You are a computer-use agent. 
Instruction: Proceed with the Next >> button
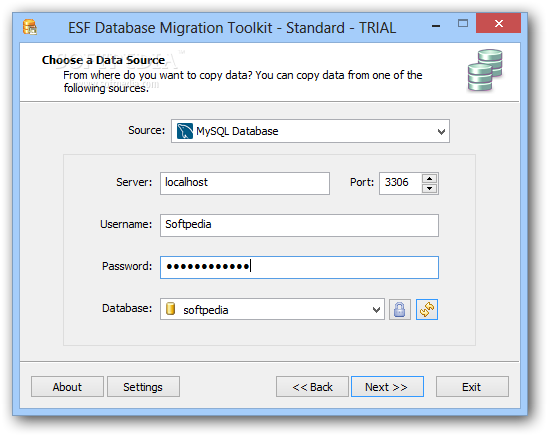click(387, 387)
